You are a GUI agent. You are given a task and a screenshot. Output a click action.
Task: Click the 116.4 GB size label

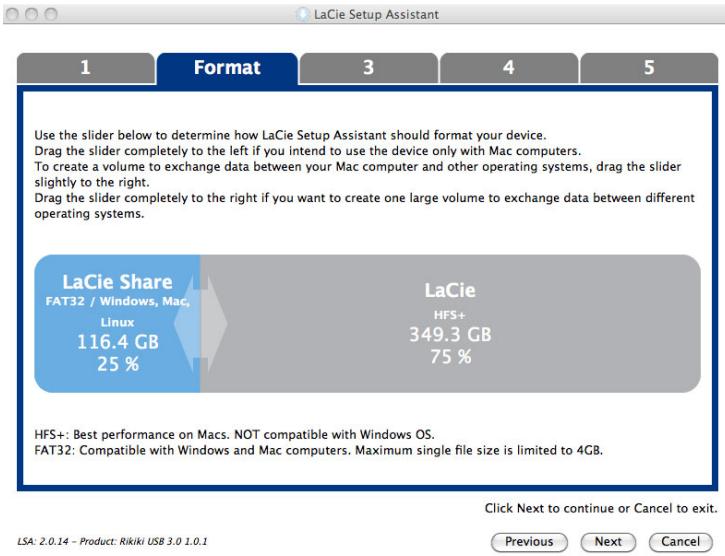point(117,343)
